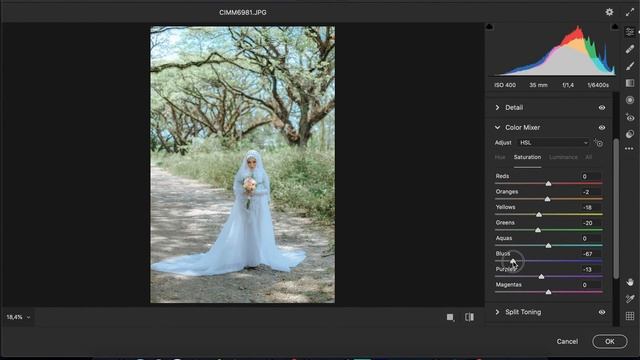640x360 pixels.
Task: Click the f/1,4 aperture text
Action: 568,85
